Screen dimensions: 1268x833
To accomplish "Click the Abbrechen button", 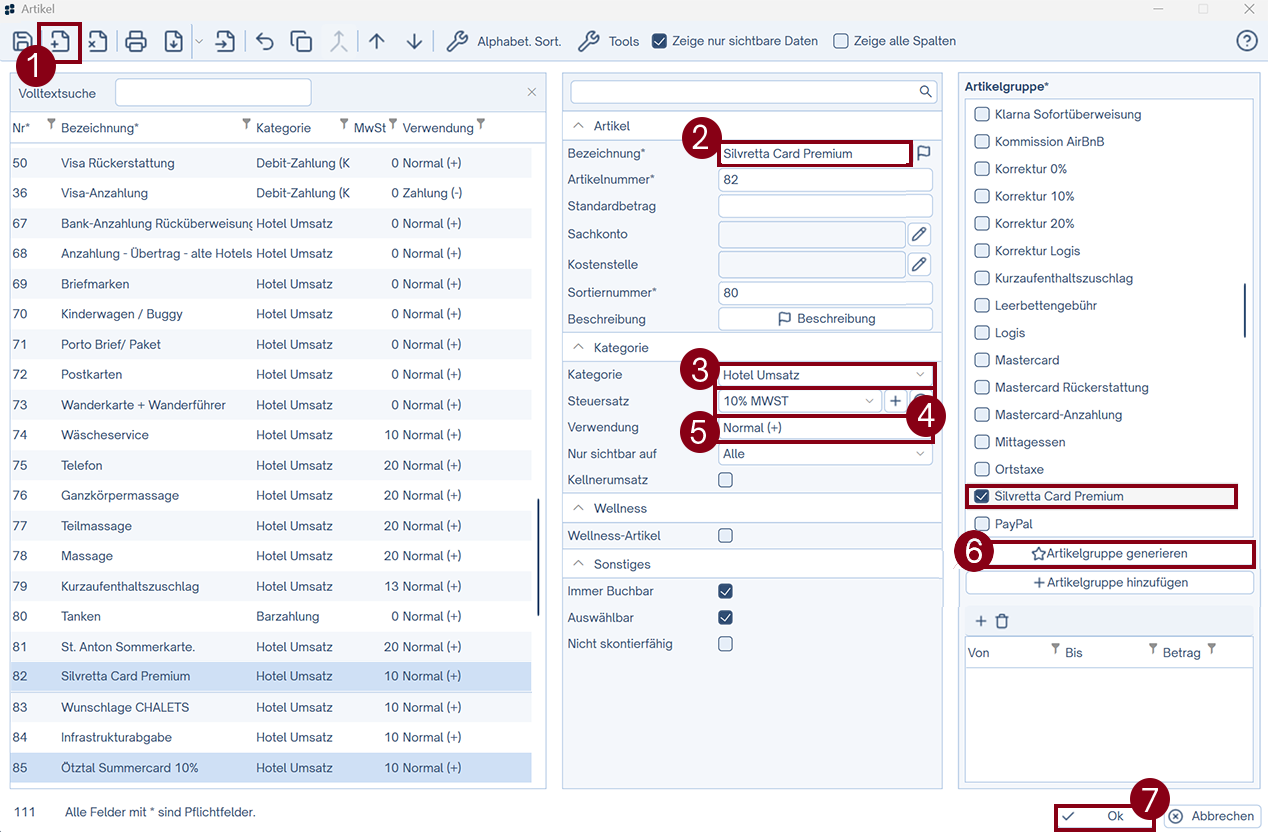I will (x=1212, y=816).
